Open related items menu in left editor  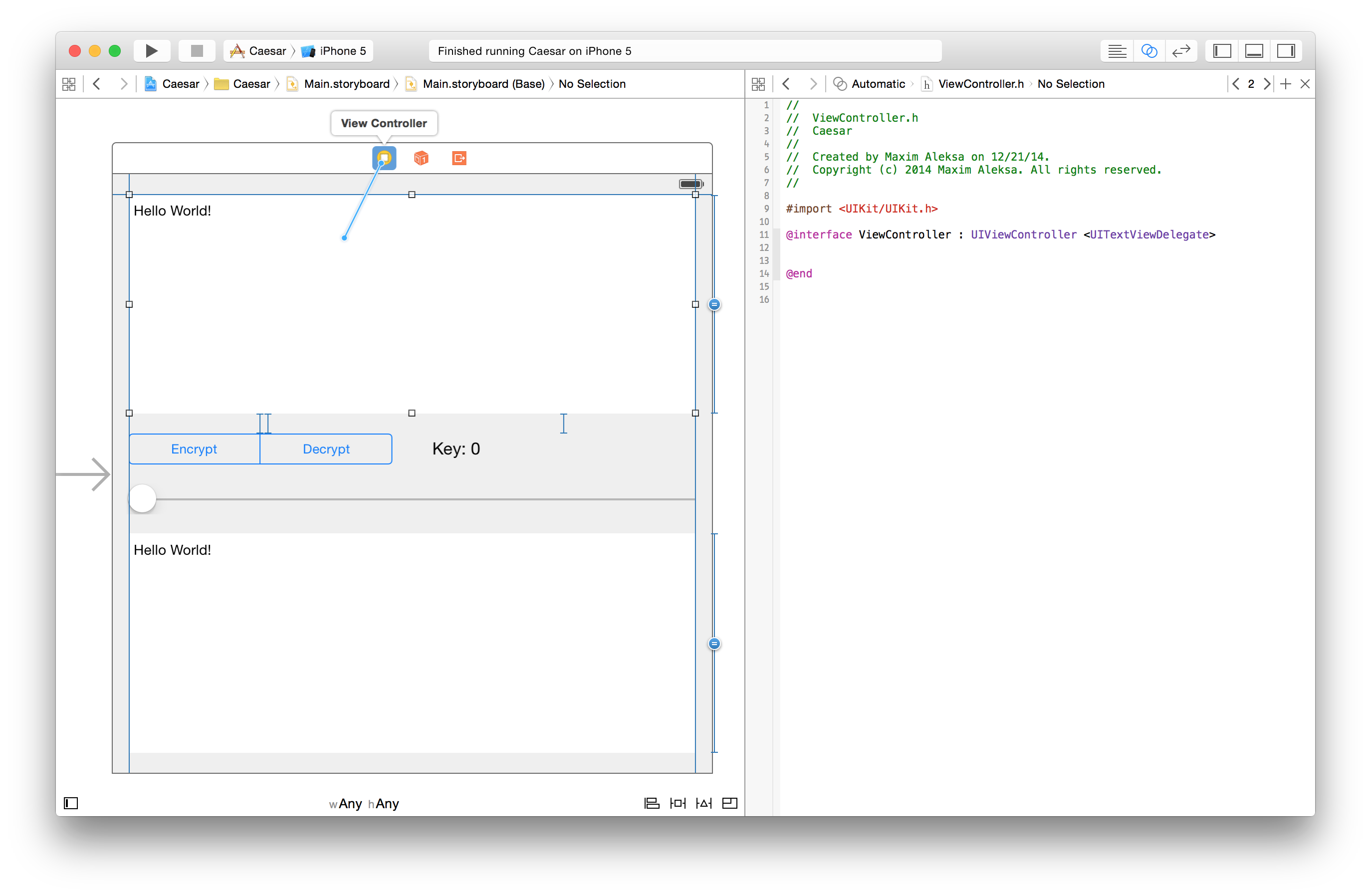(68, 84)
